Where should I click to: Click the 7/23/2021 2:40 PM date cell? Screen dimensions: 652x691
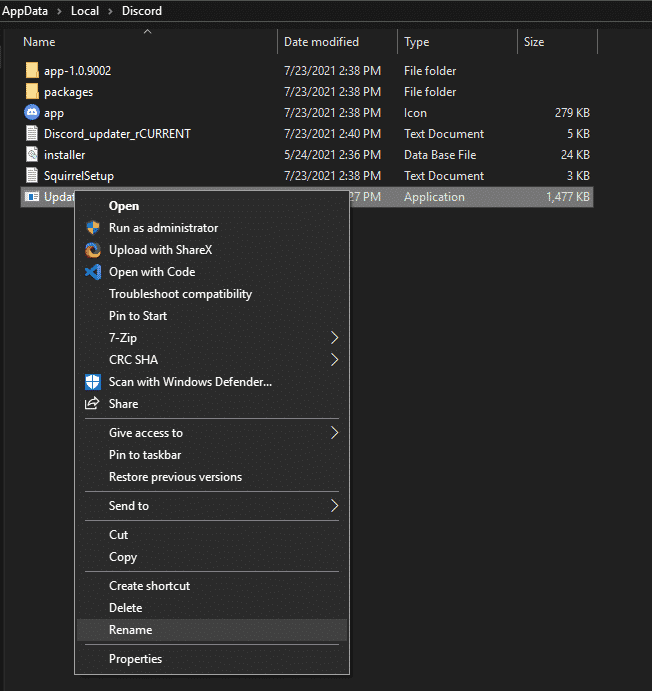coord(332,134)
